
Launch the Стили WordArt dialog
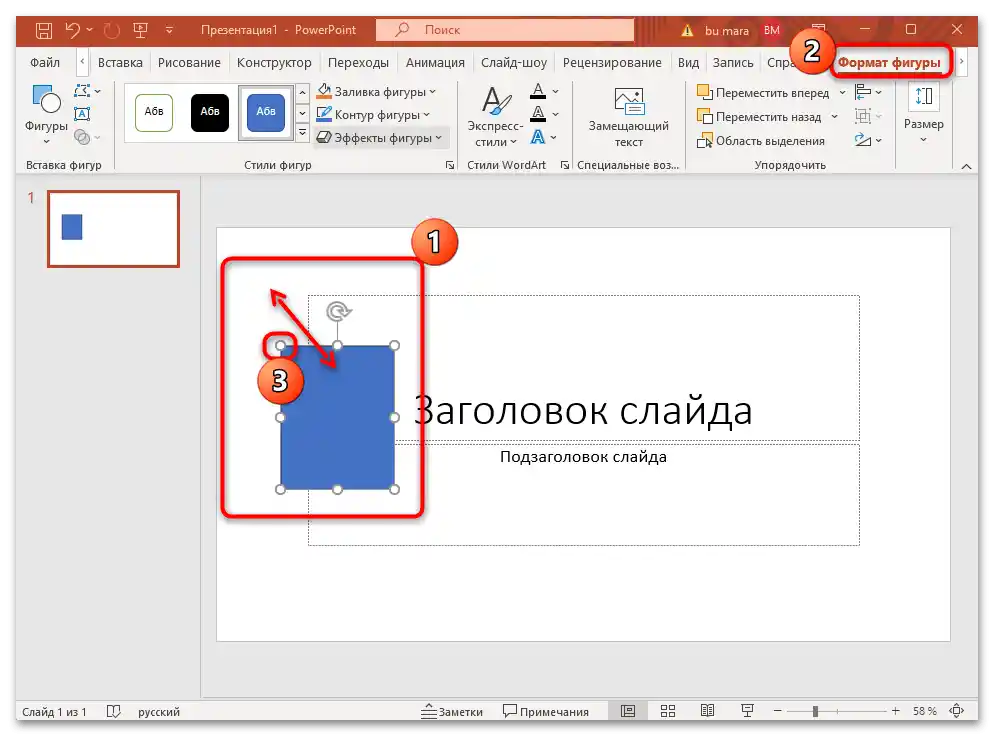pos(564,165)
